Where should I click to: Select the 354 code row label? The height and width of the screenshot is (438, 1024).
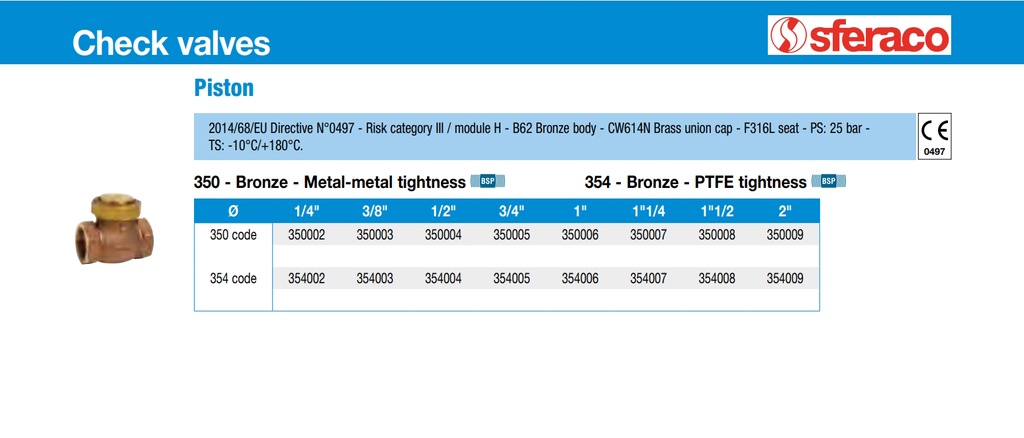coord(233,279)
